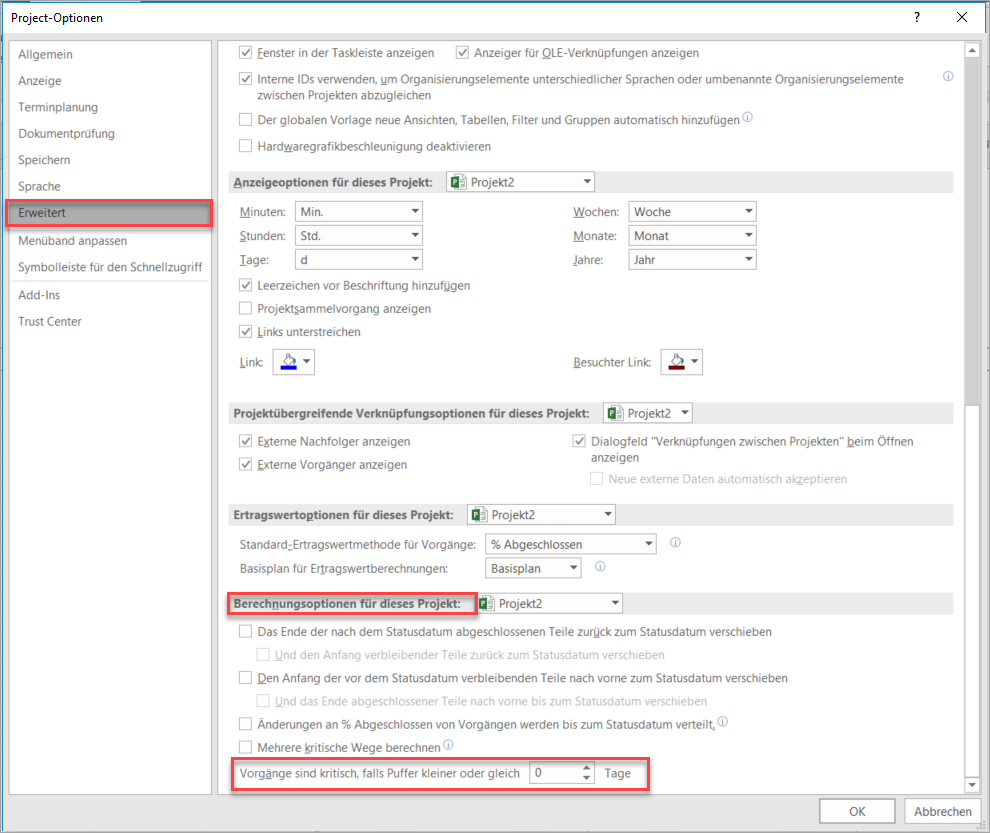Click the help question mark in title bar
990x833 pixels.
[x=917, y=17]
